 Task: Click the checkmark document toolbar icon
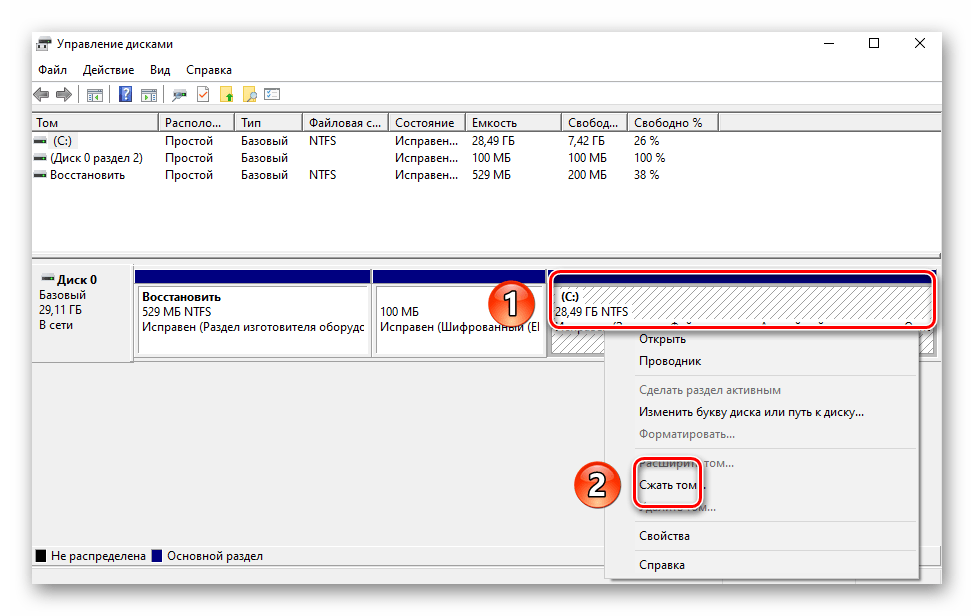(x=203, y=95)
